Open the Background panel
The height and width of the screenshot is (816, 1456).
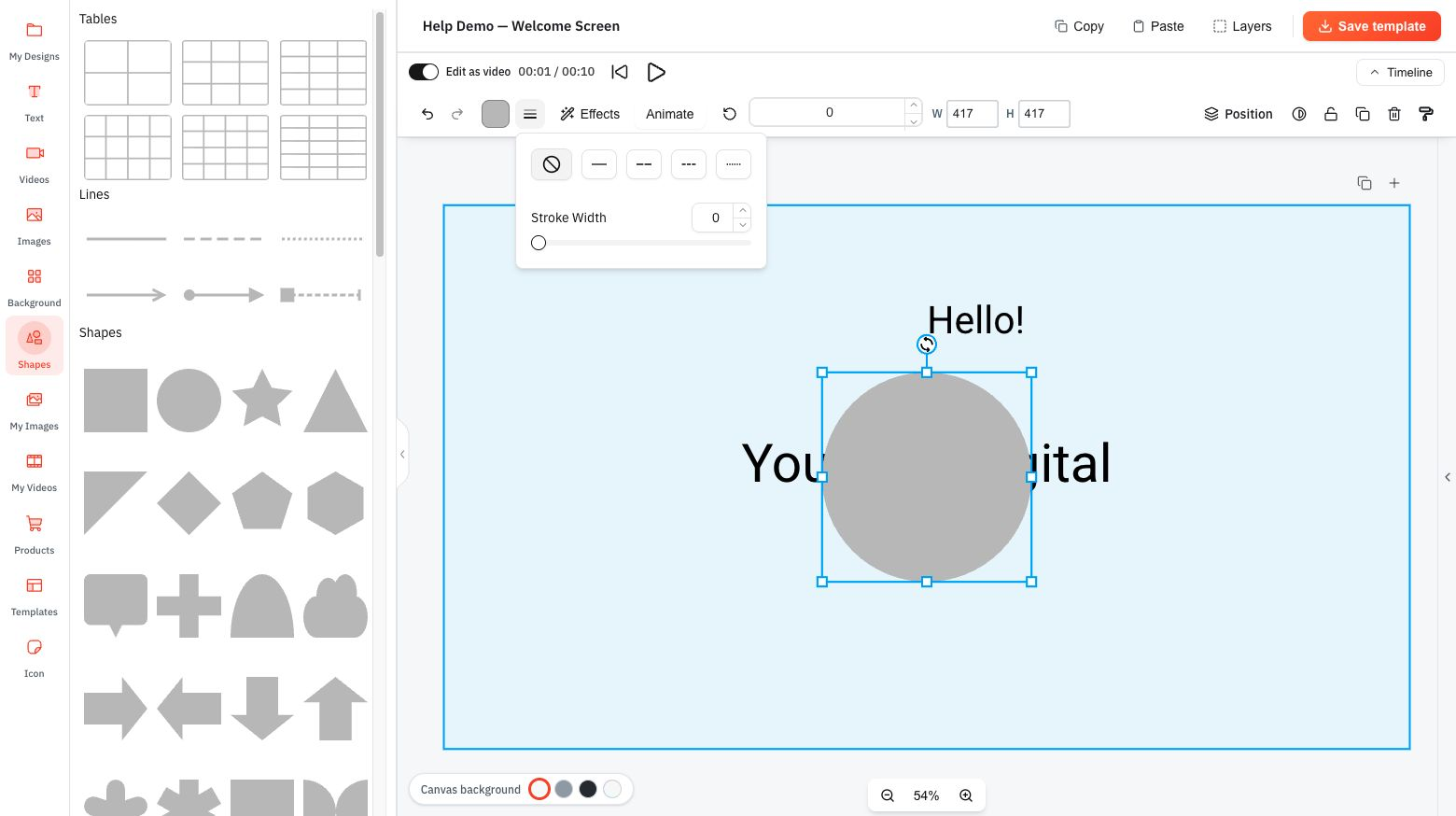[x=35, y=288]
